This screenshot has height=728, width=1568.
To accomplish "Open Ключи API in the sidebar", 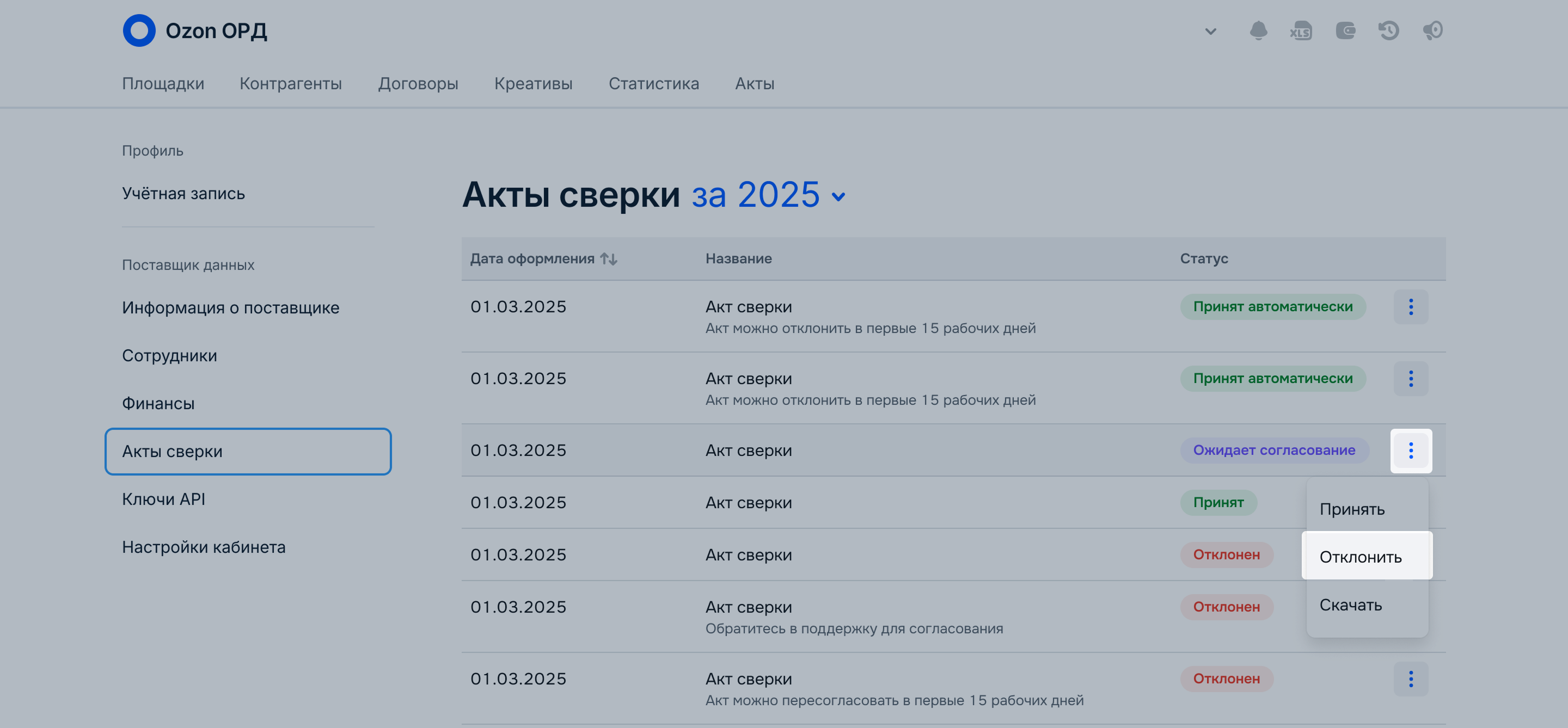I will tap(163, 499).
